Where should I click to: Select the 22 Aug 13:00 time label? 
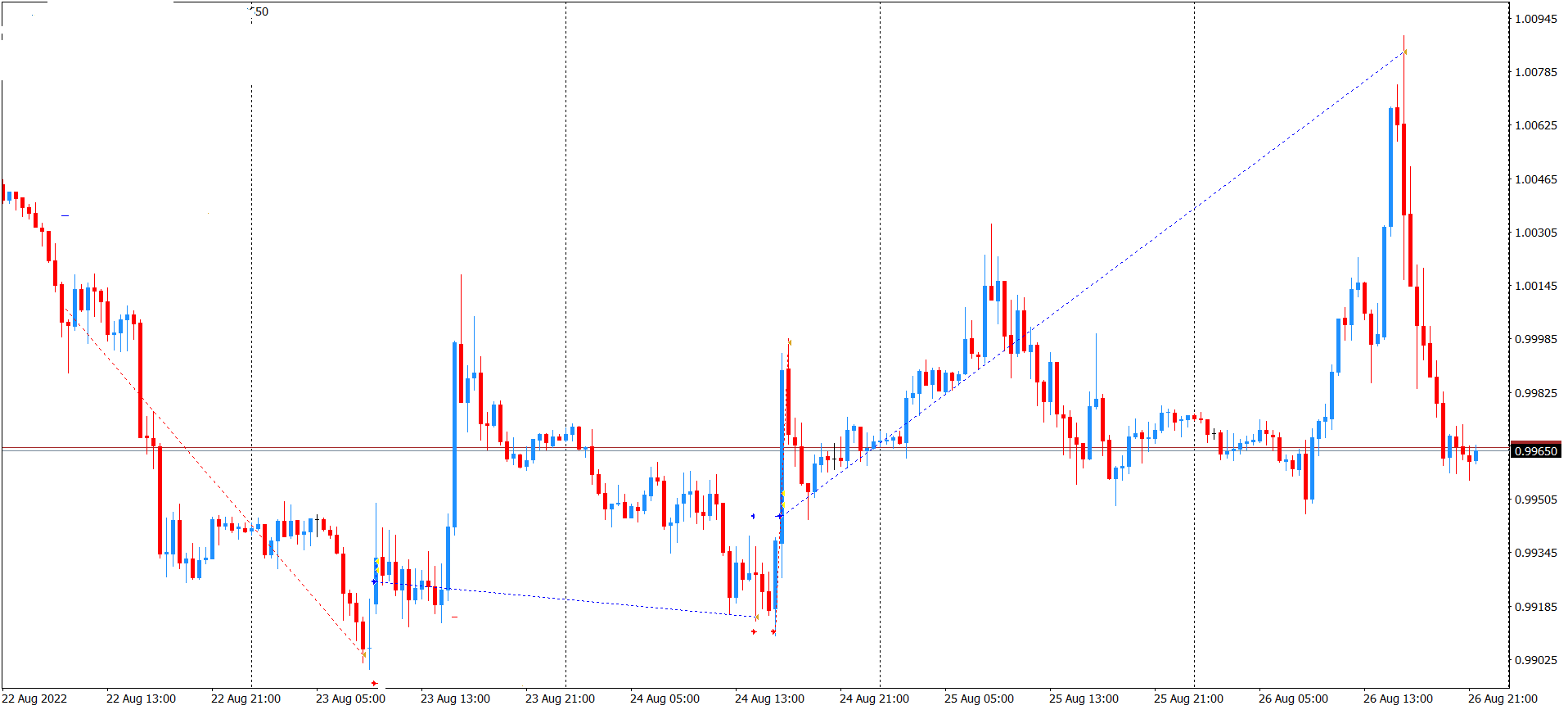click(x=141, y=699)
